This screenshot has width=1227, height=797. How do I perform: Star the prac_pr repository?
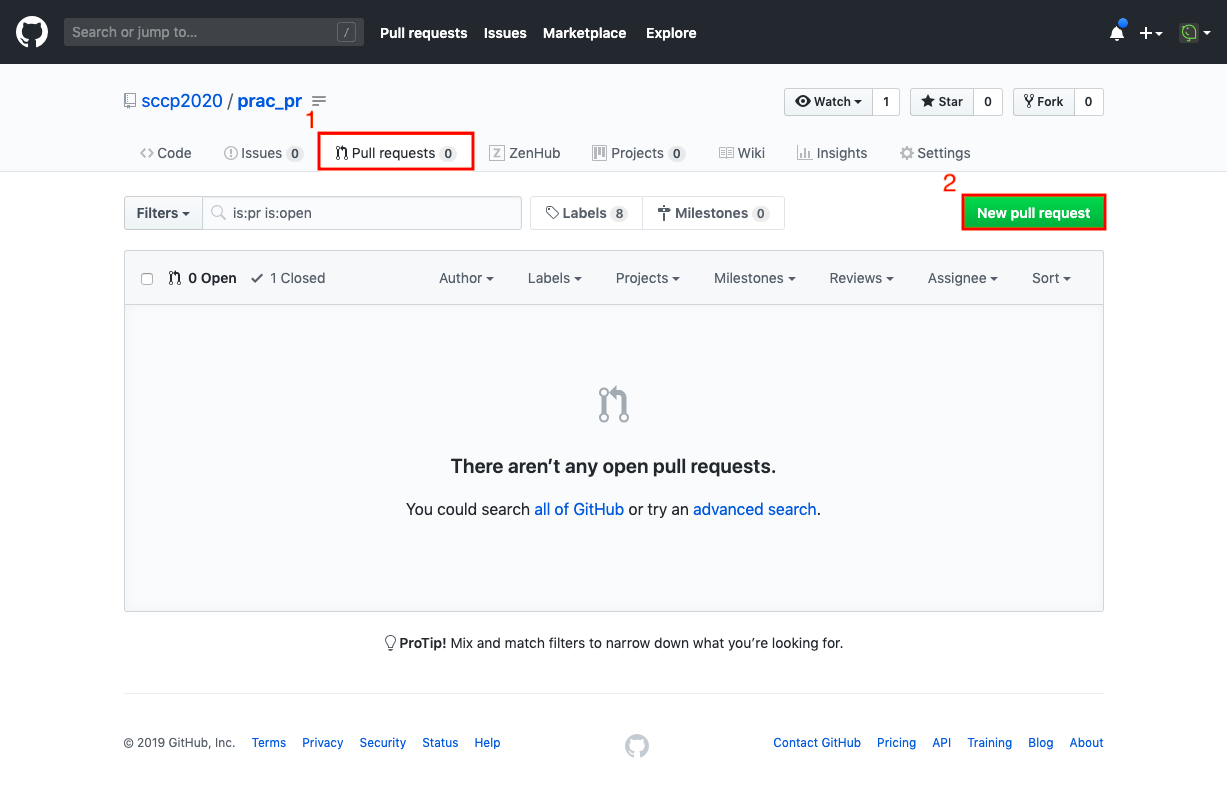[x=942, y=101]
